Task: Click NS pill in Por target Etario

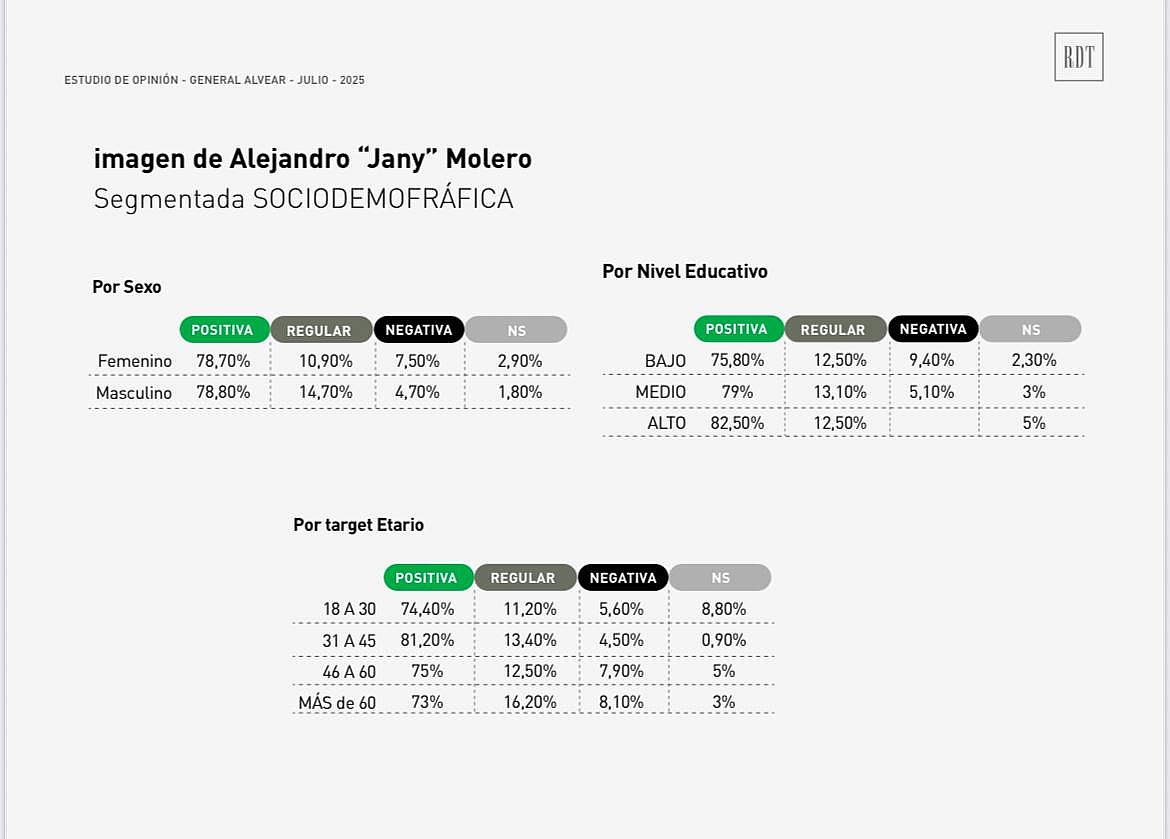Action: (x=720, y=578)
